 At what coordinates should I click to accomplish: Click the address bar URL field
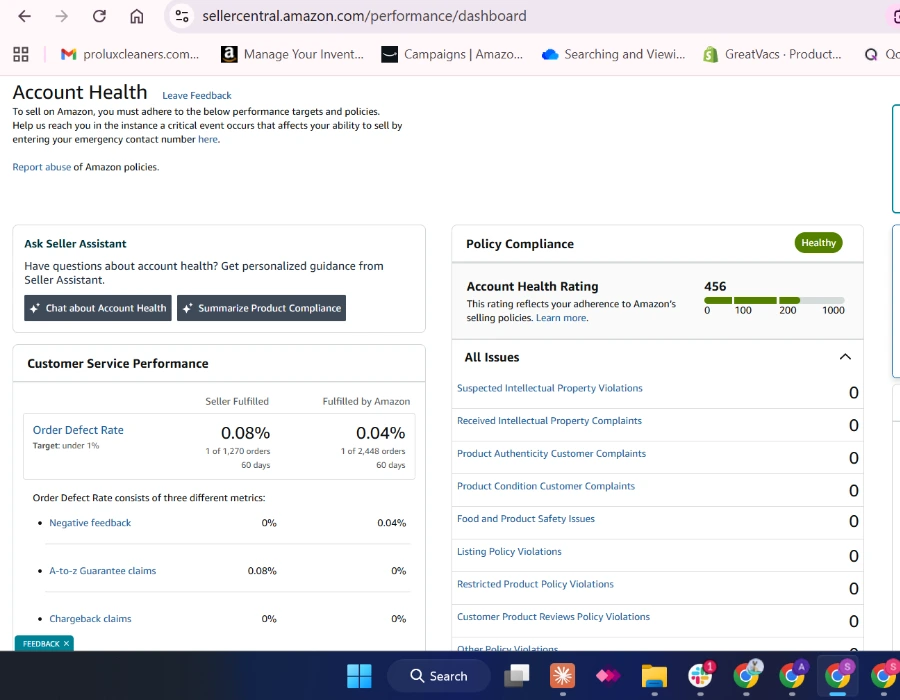coord(364,16)
